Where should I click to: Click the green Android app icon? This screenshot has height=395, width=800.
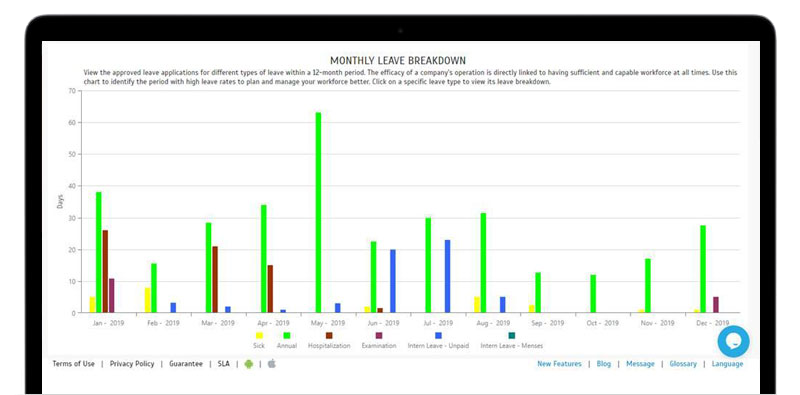pyautogui.click(x=248, y=364)
